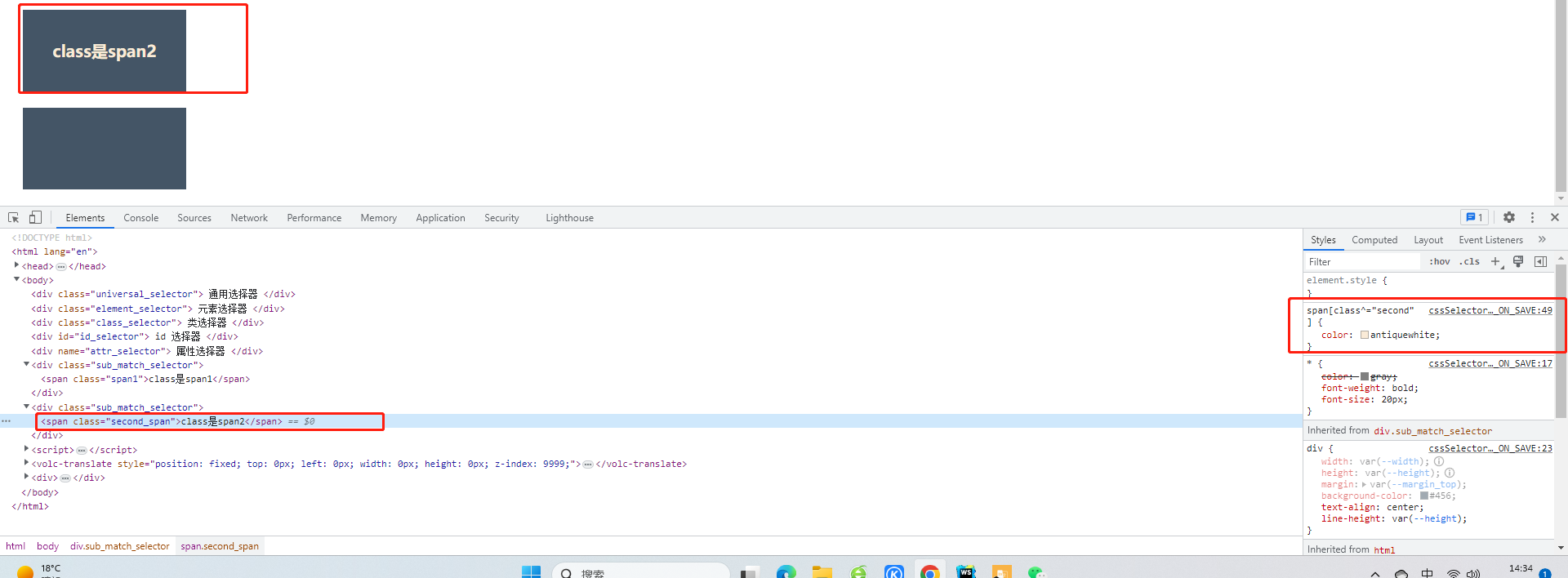This screenshot has height=578, width=1568.
Task: Expand the head element node
Action: tap(16, 265)
